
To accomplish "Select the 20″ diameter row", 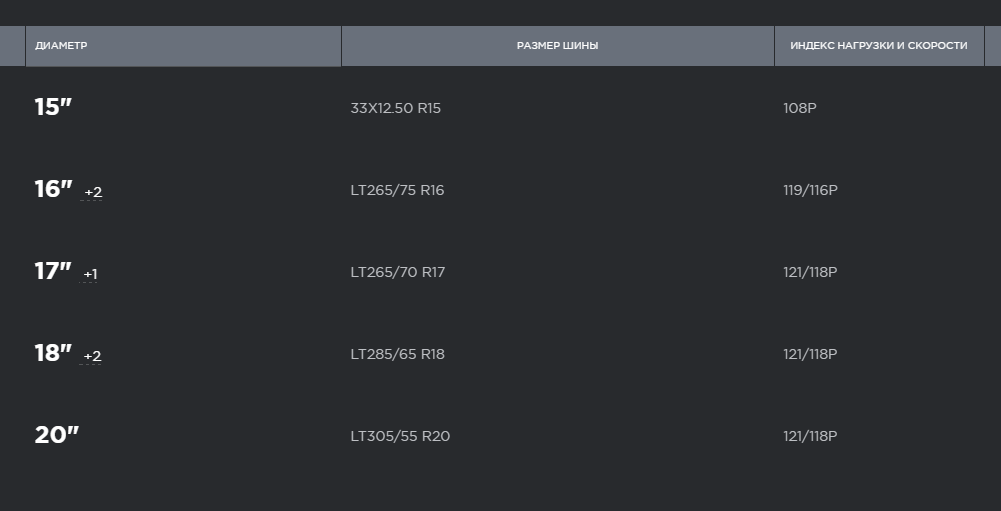I will 56,436.
